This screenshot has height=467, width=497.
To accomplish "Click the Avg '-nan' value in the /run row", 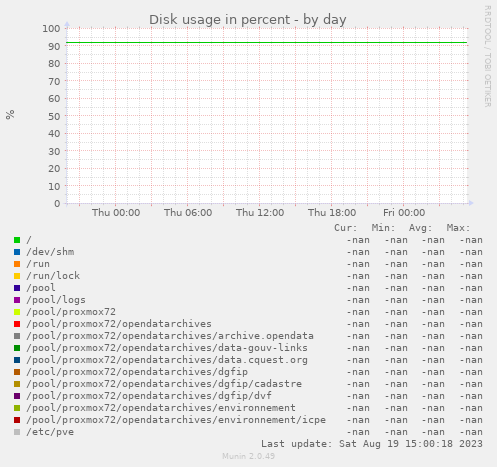I will (433, 264).
